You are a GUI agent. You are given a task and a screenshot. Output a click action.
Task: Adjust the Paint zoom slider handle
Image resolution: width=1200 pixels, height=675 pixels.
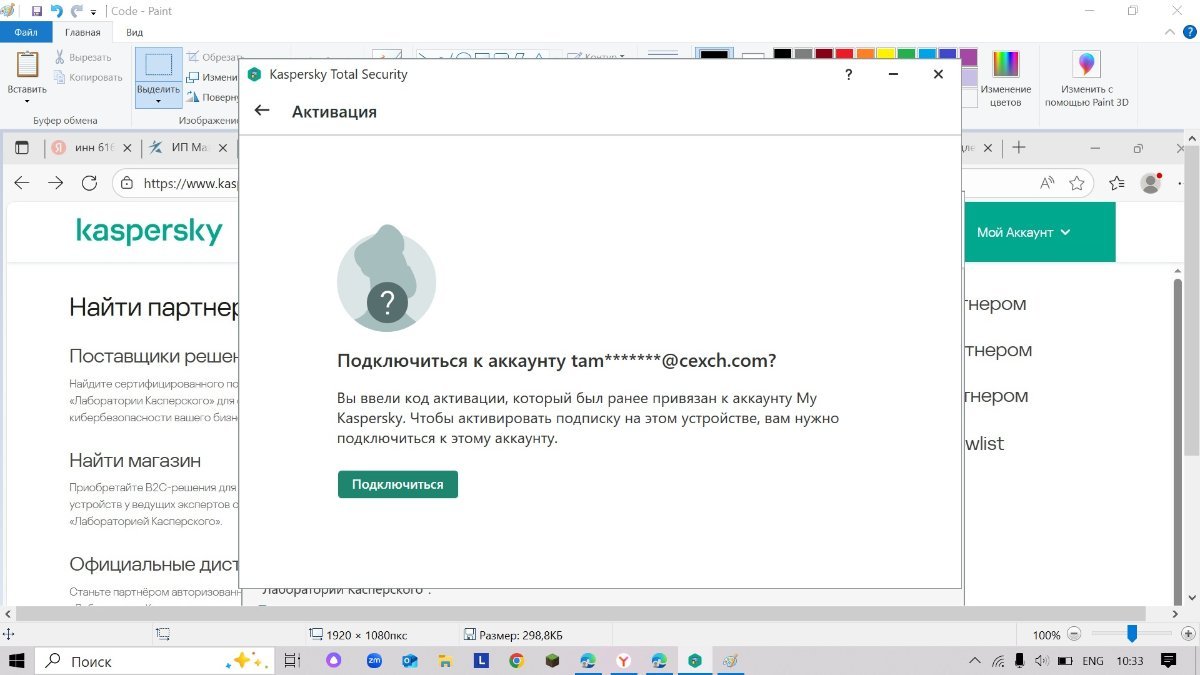click(1132, 634)
